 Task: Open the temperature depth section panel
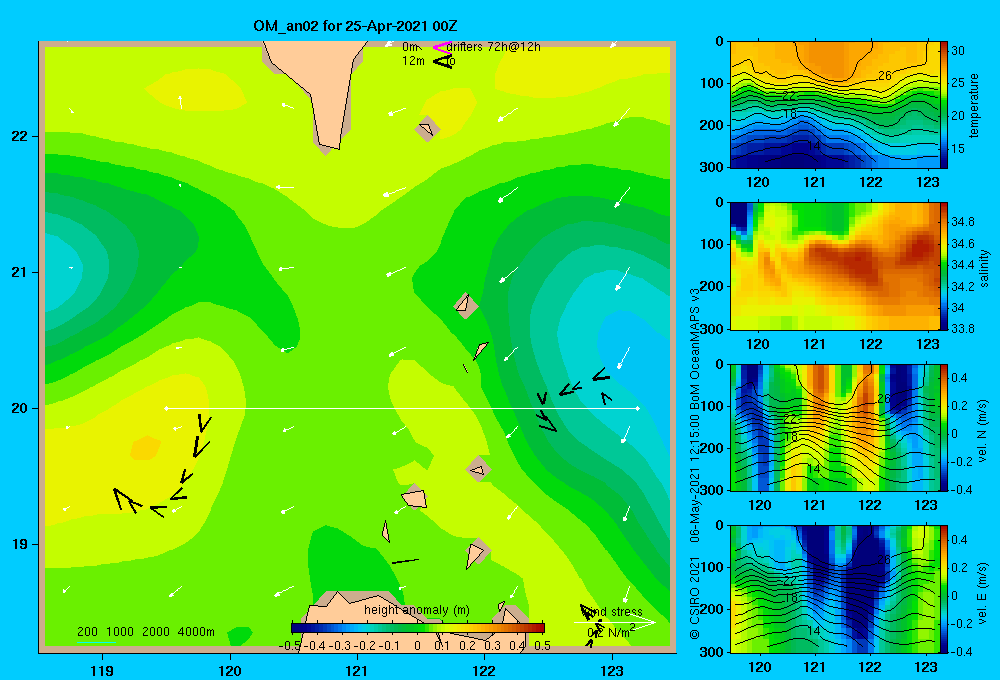pos(834,105)
